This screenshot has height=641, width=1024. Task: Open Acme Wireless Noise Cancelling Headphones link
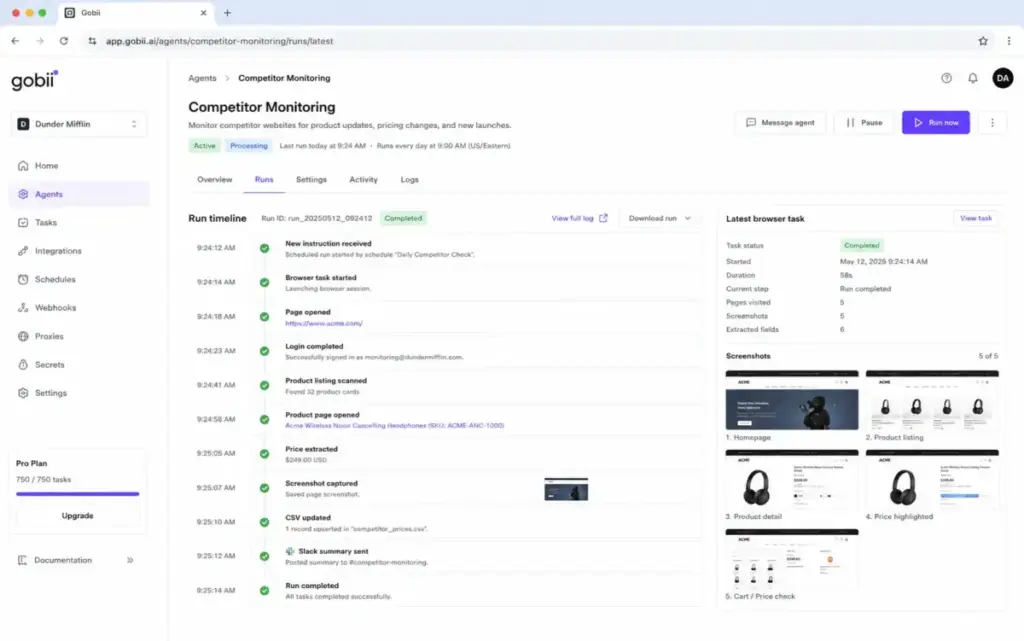coord(394,426)
